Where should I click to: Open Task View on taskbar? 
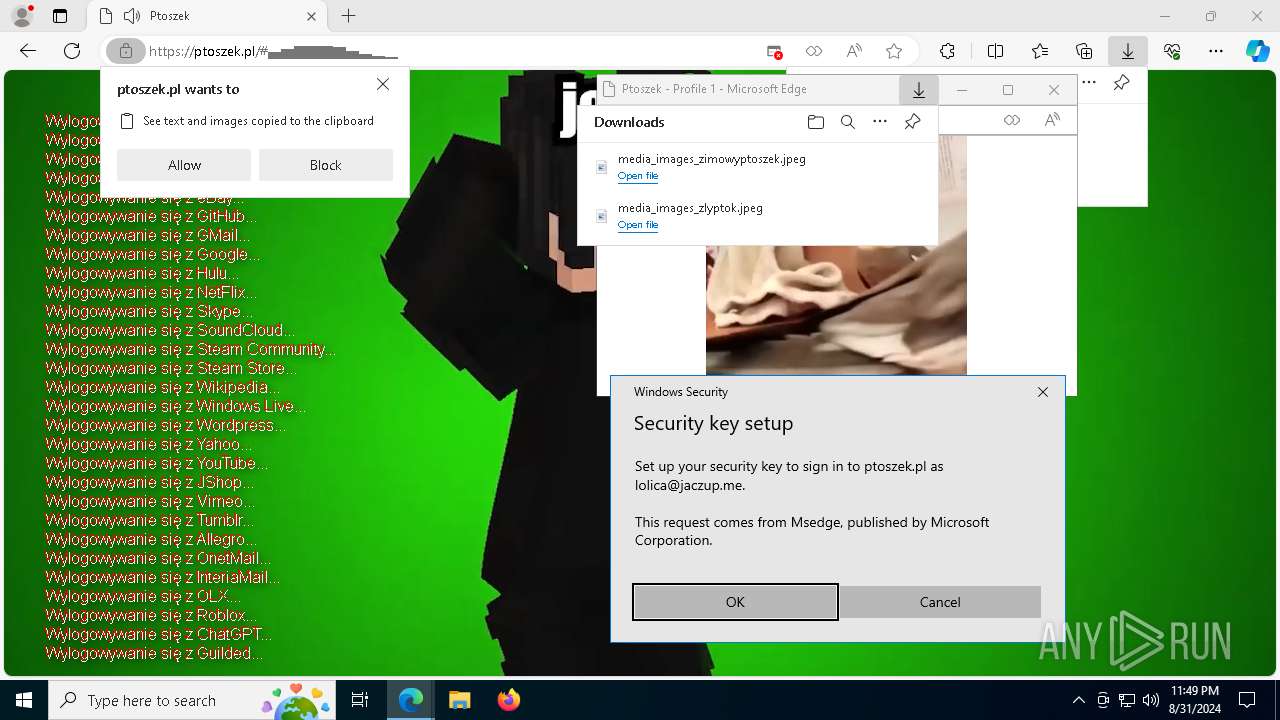[360, 700]
